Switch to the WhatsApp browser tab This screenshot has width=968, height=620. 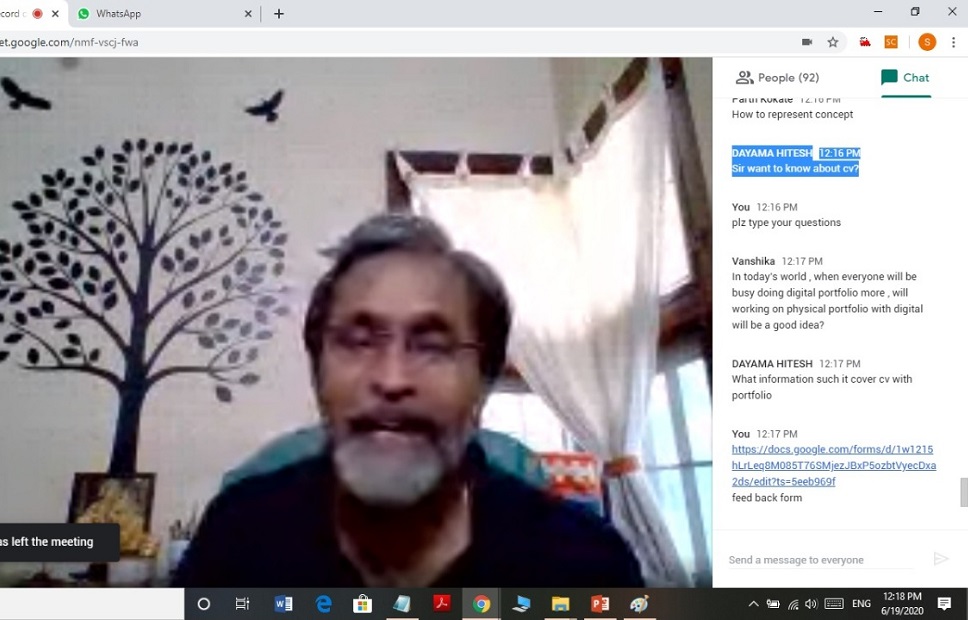click(x=160, y=14)
